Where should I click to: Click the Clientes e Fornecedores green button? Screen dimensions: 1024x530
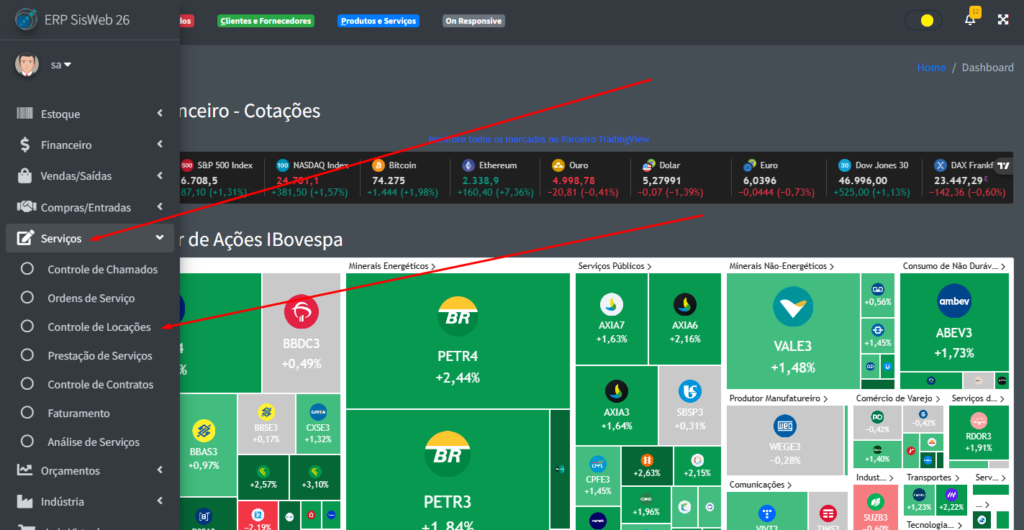pos(266,21)
